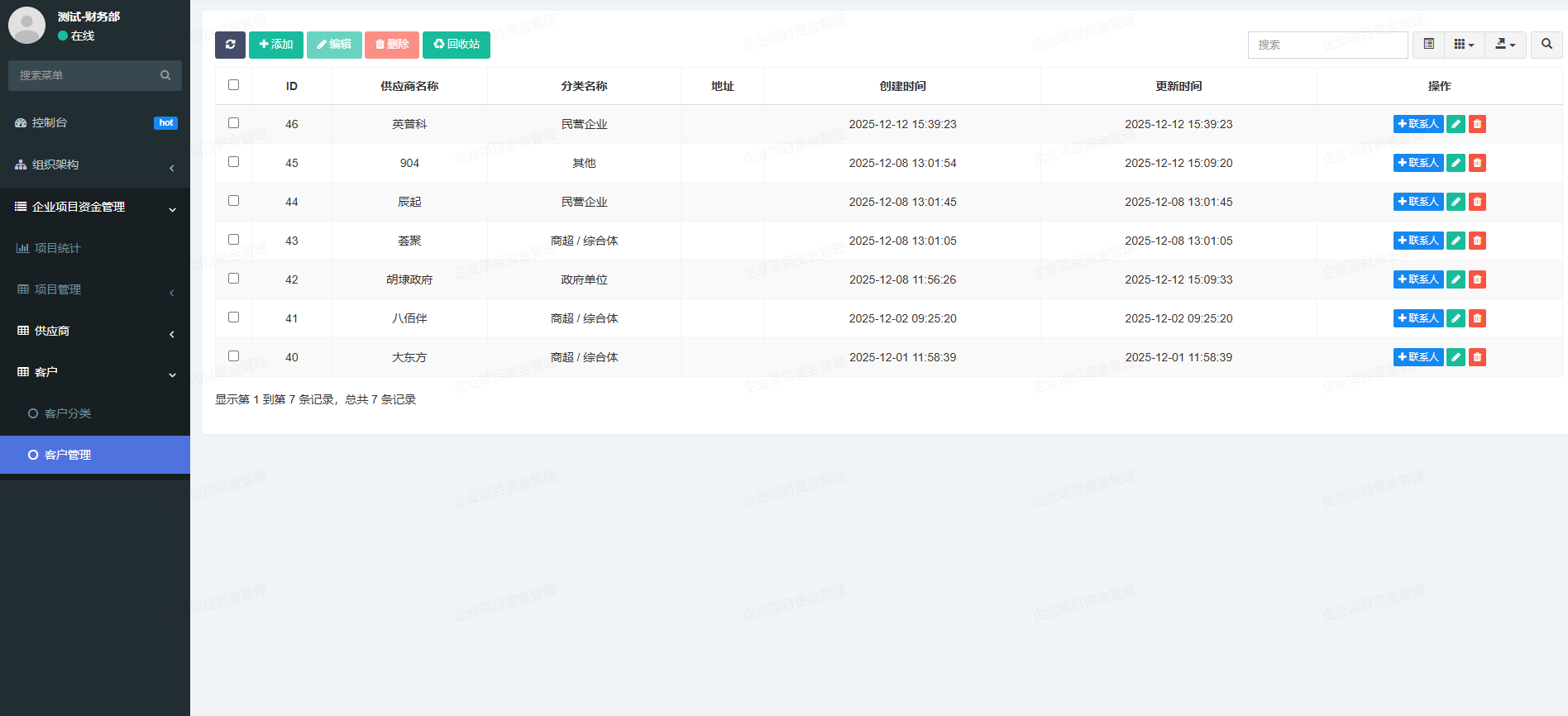The width and height of the screenshot is (1568, 716).
Task: Open 项目统计 menu item
Action: point(58,248)
